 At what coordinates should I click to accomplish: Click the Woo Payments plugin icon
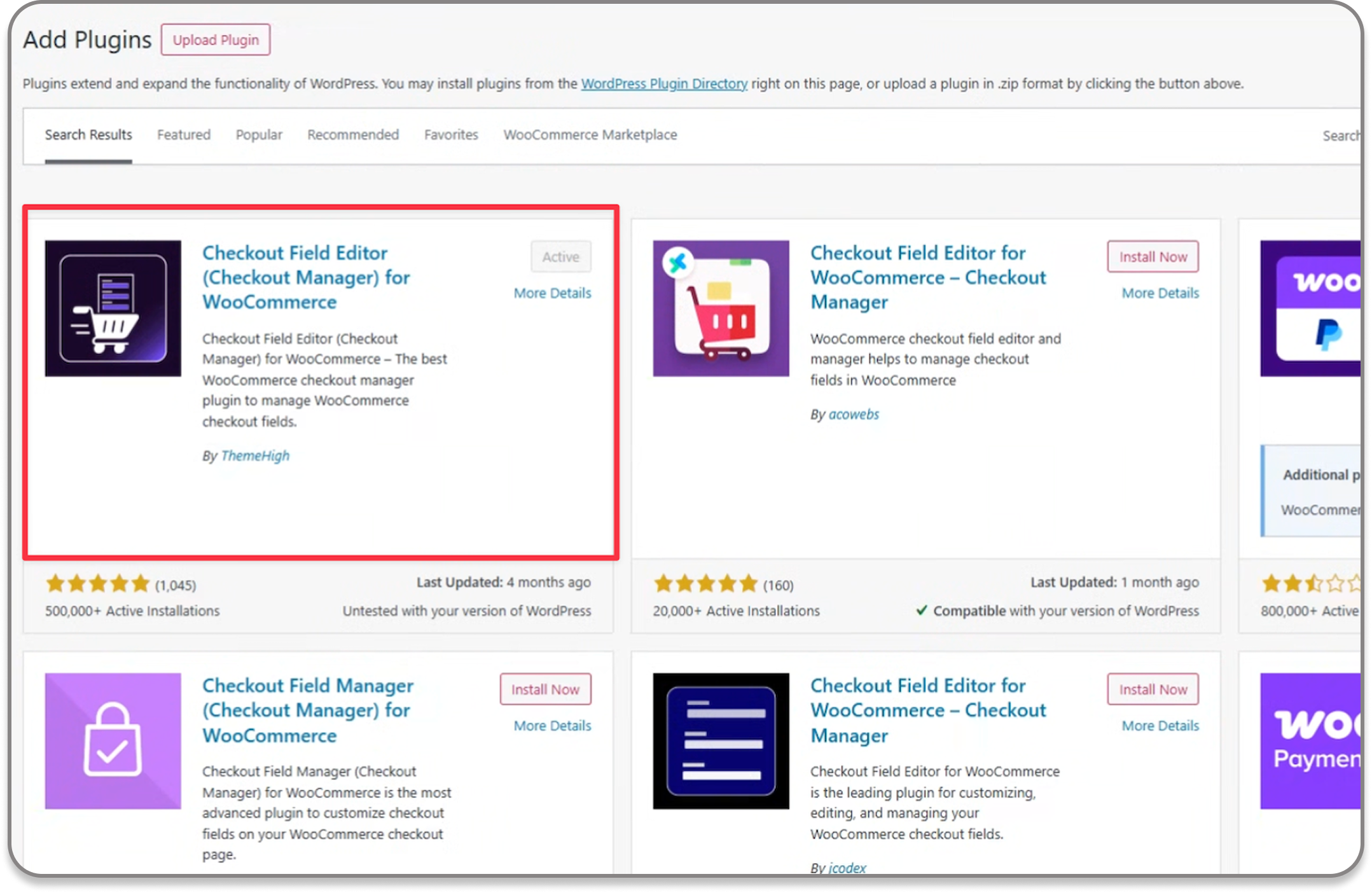1310,741
